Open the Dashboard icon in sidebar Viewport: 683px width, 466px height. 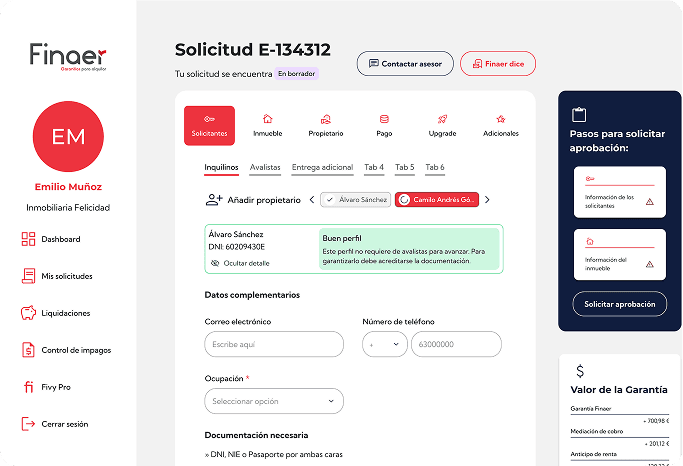[28, 239]
